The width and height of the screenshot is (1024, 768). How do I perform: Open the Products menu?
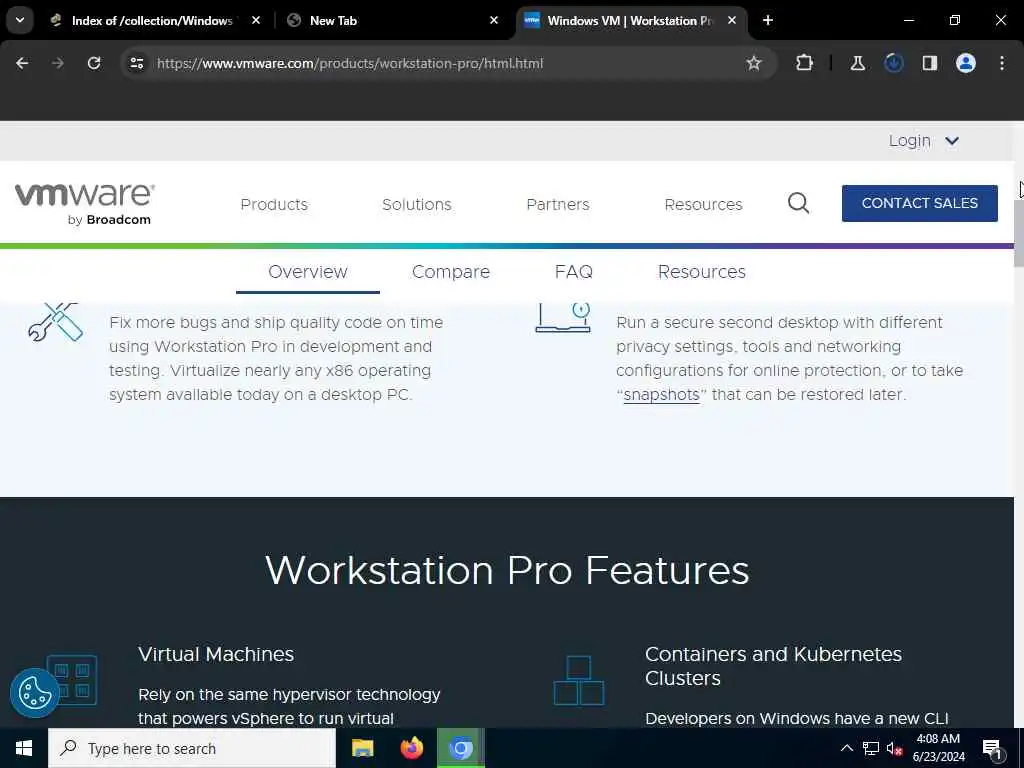[x=274, y=204]
